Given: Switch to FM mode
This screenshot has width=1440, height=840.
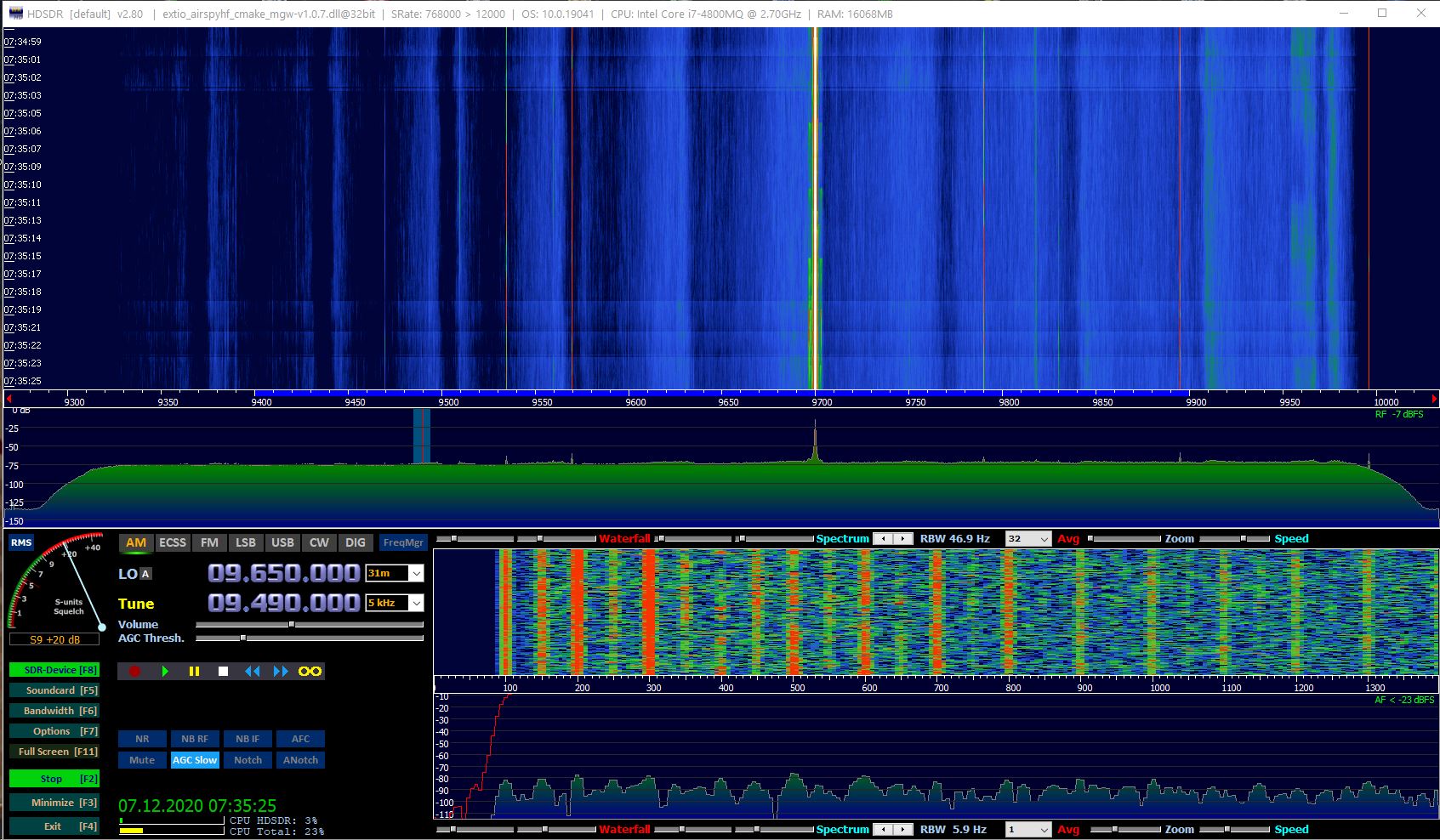Looking at the screenshot, I should point(209,542).
